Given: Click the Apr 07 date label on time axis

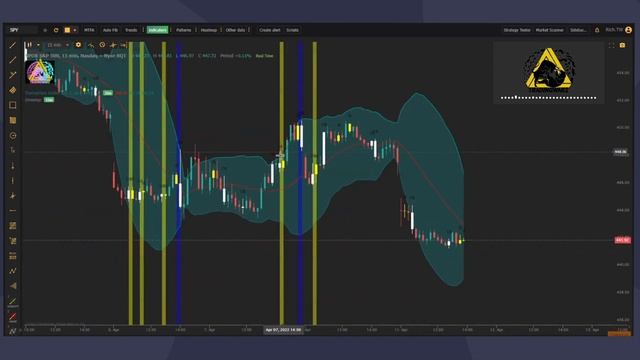Looking at the screenshot, I should click(x=283, y=330).
